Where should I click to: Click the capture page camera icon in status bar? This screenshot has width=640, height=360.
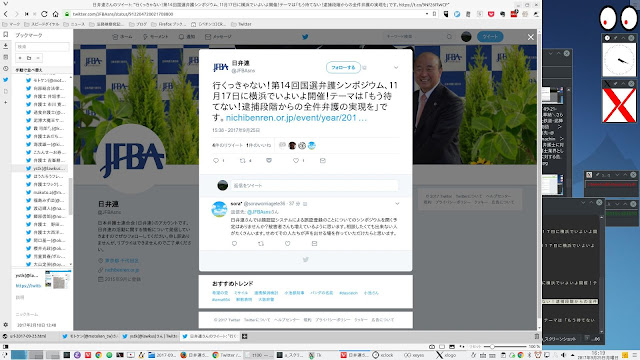pos(432,347)
